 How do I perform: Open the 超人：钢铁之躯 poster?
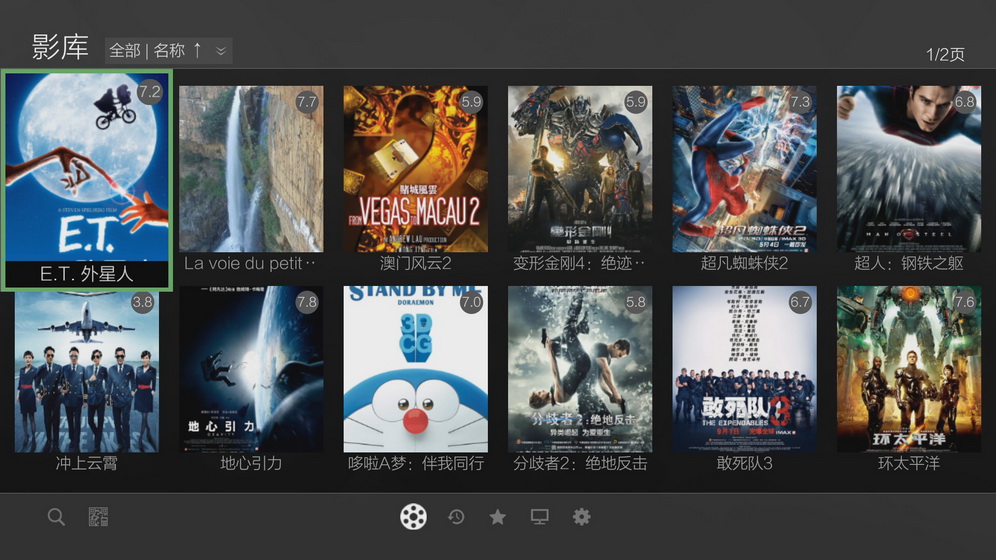(x=909, y=169)
